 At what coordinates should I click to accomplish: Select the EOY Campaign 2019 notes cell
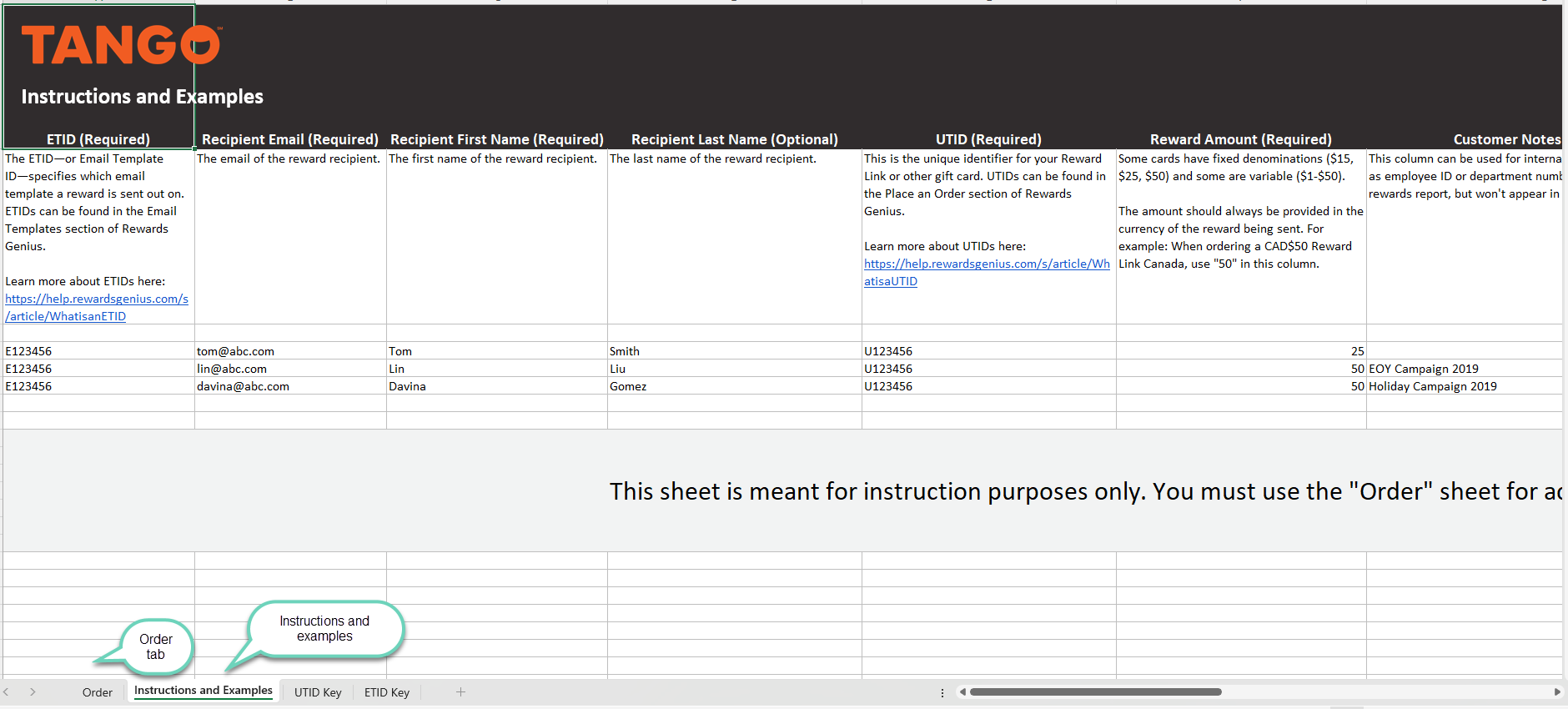pos(1462,369)
